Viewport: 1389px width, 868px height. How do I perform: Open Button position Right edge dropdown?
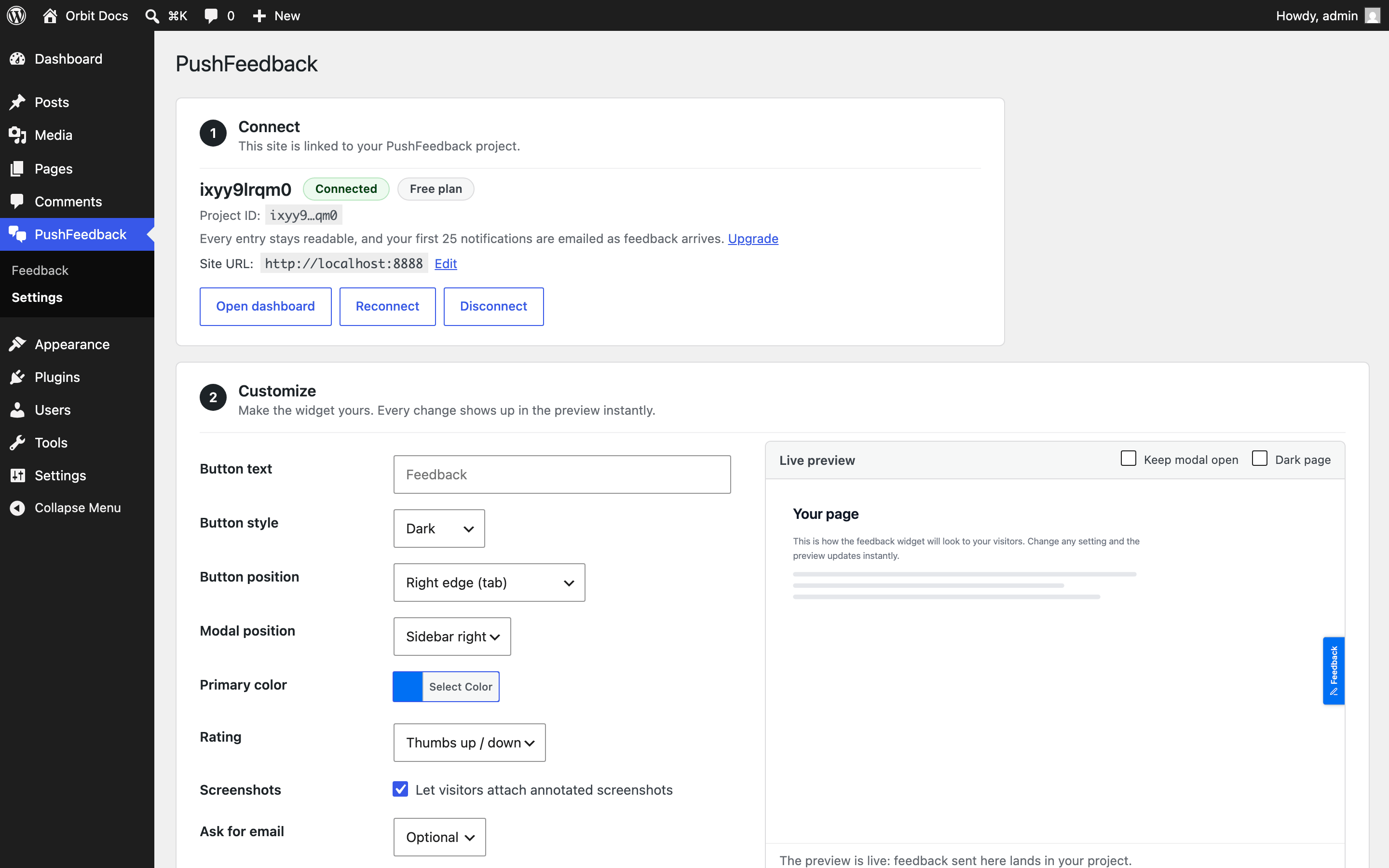489,582
